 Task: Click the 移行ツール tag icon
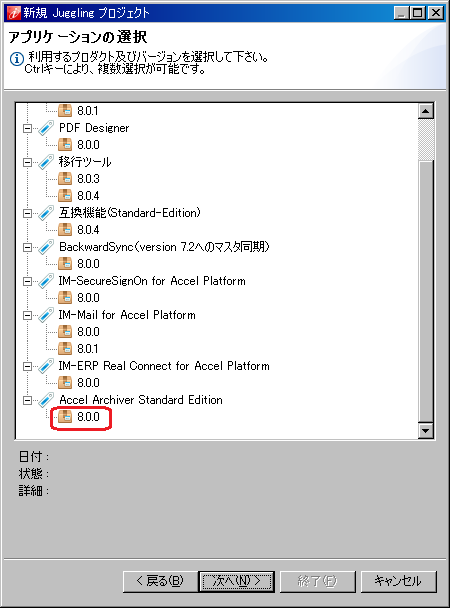[46, 162]
